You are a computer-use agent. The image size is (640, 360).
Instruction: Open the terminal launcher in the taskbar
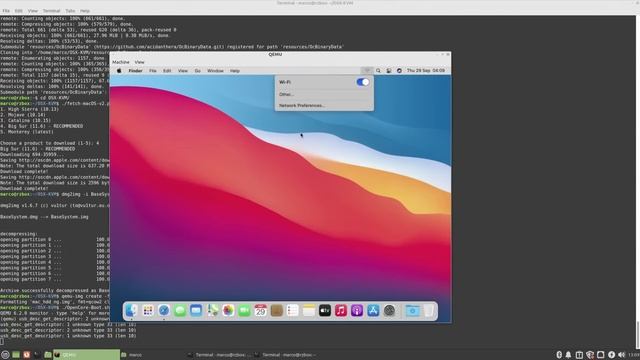tap(37, 355)
